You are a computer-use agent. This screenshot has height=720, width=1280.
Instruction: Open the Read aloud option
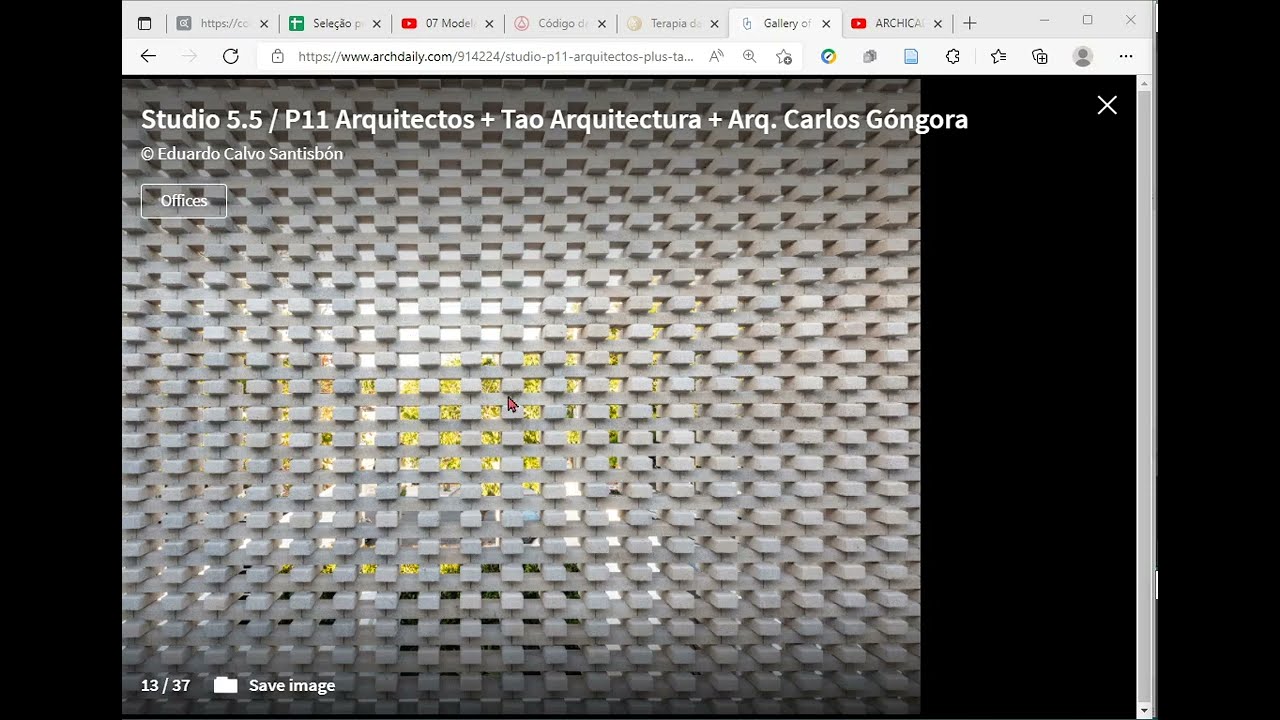pyautogui.click(x=716, y=57)
